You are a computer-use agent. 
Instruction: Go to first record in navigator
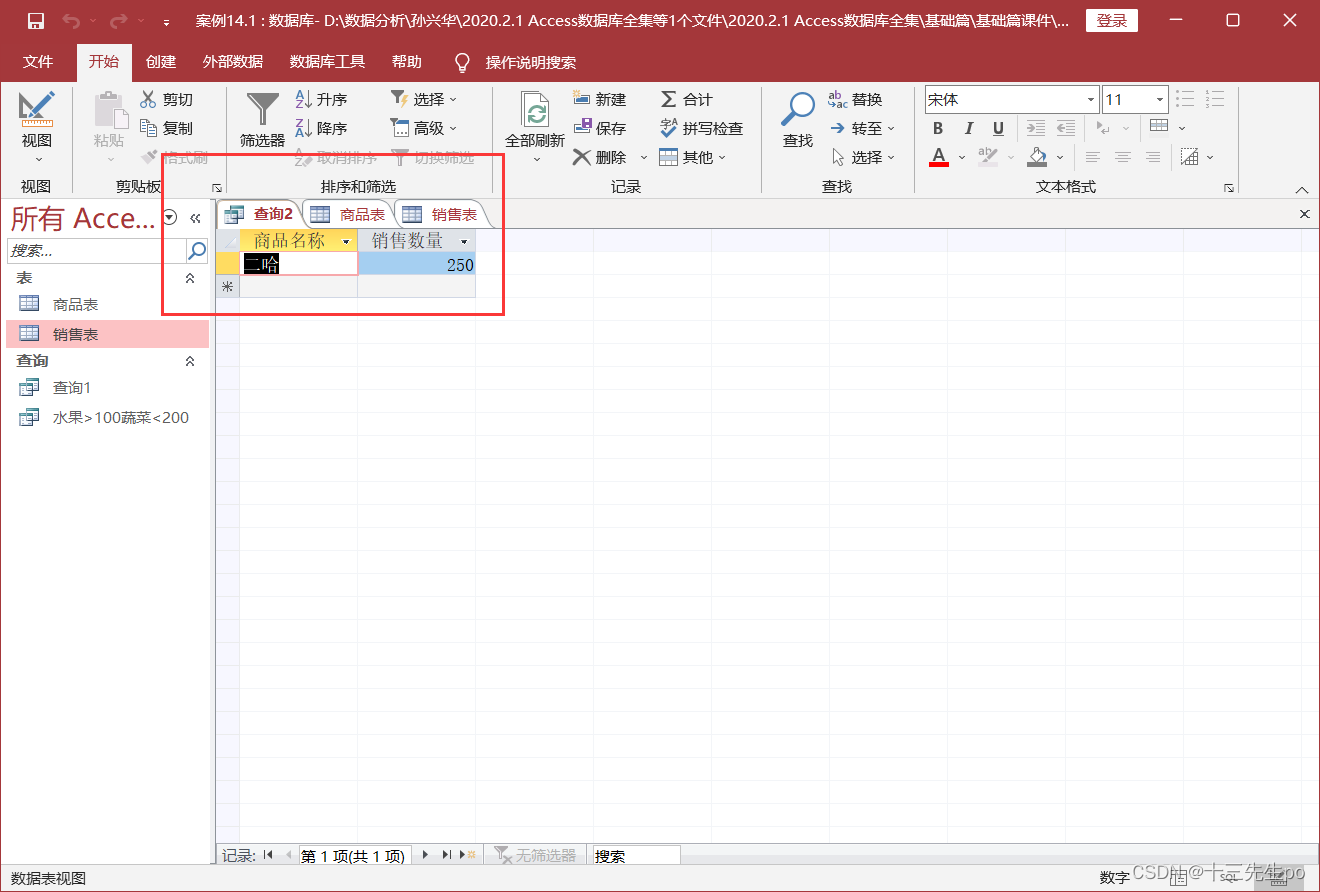pos(267,855)
